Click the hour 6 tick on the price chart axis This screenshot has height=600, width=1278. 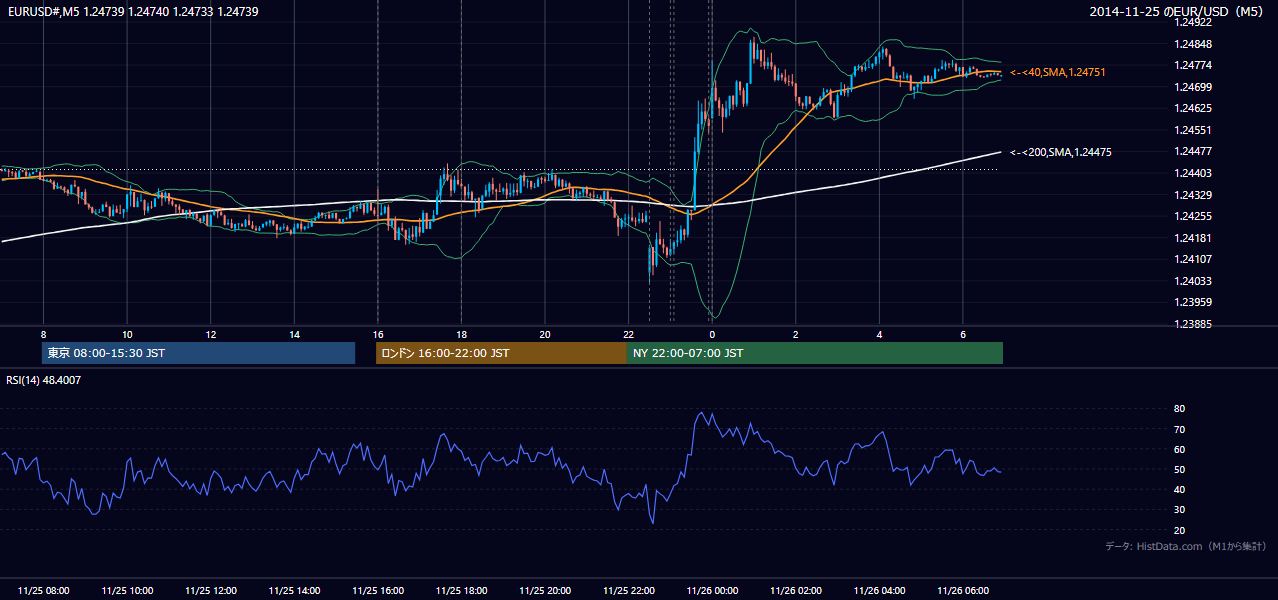click(x=962, y=334)
